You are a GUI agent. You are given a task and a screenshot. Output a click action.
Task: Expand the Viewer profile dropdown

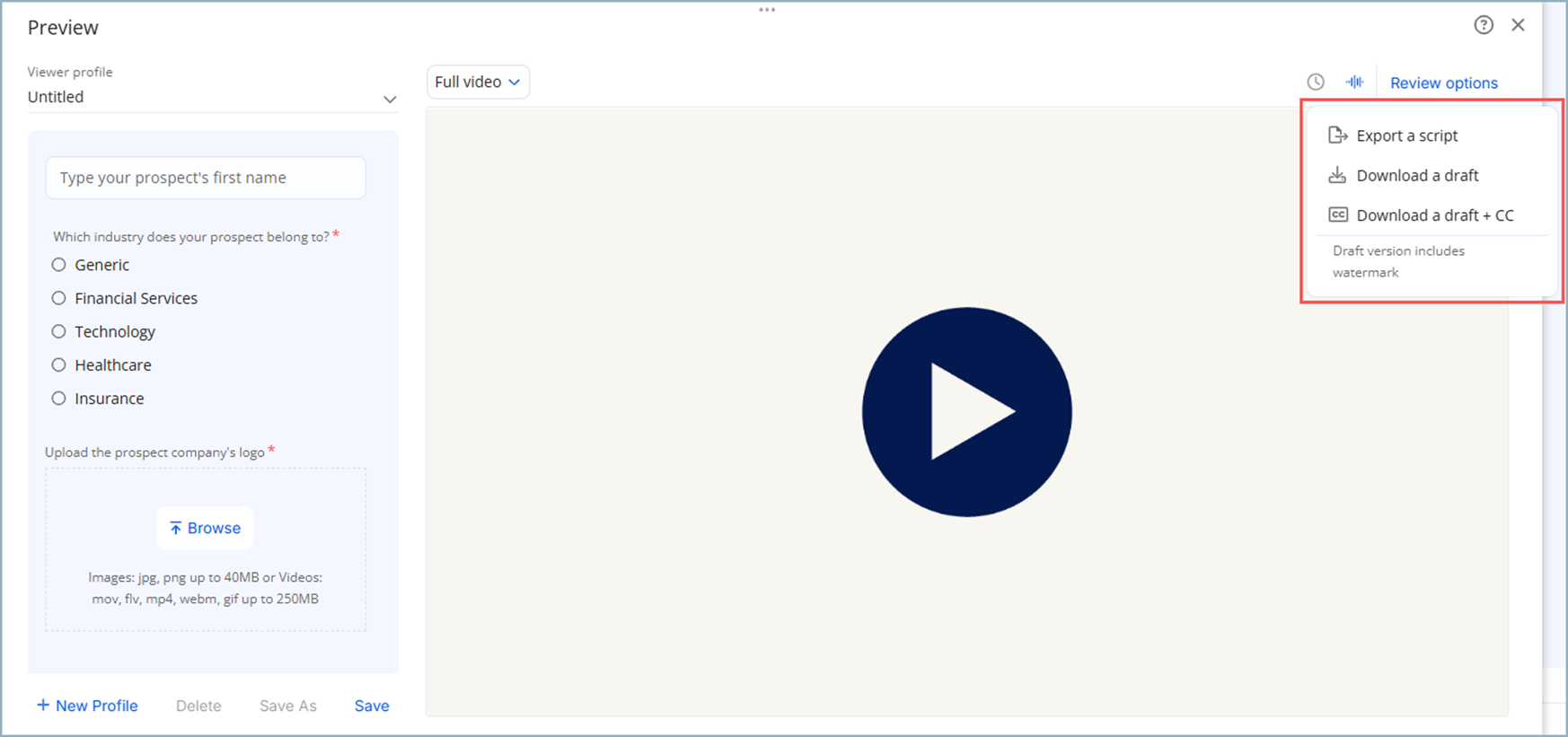point(389,99)
